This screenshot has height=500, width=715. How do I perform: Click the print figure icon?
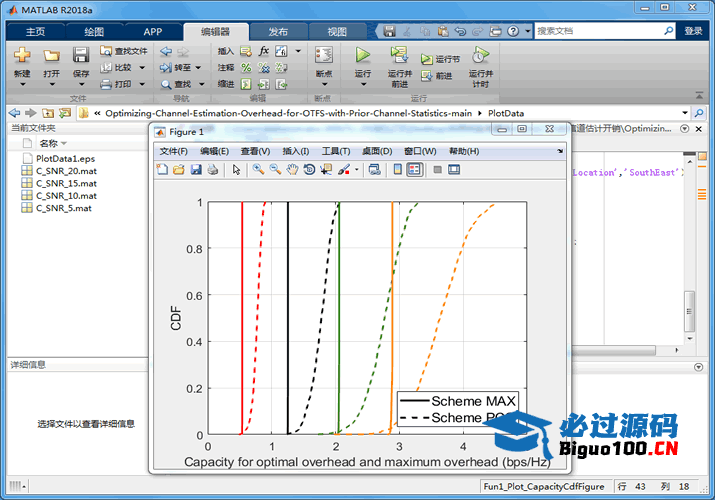[x=213, y=170]
